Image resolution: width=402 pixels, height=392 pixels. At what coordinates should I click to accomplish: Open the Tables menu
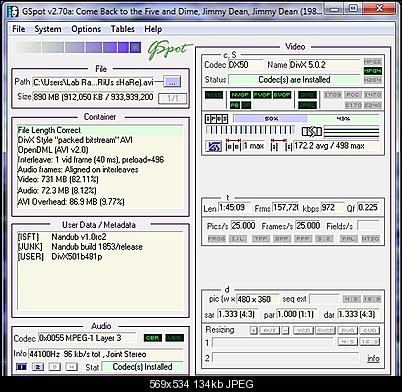122,29
